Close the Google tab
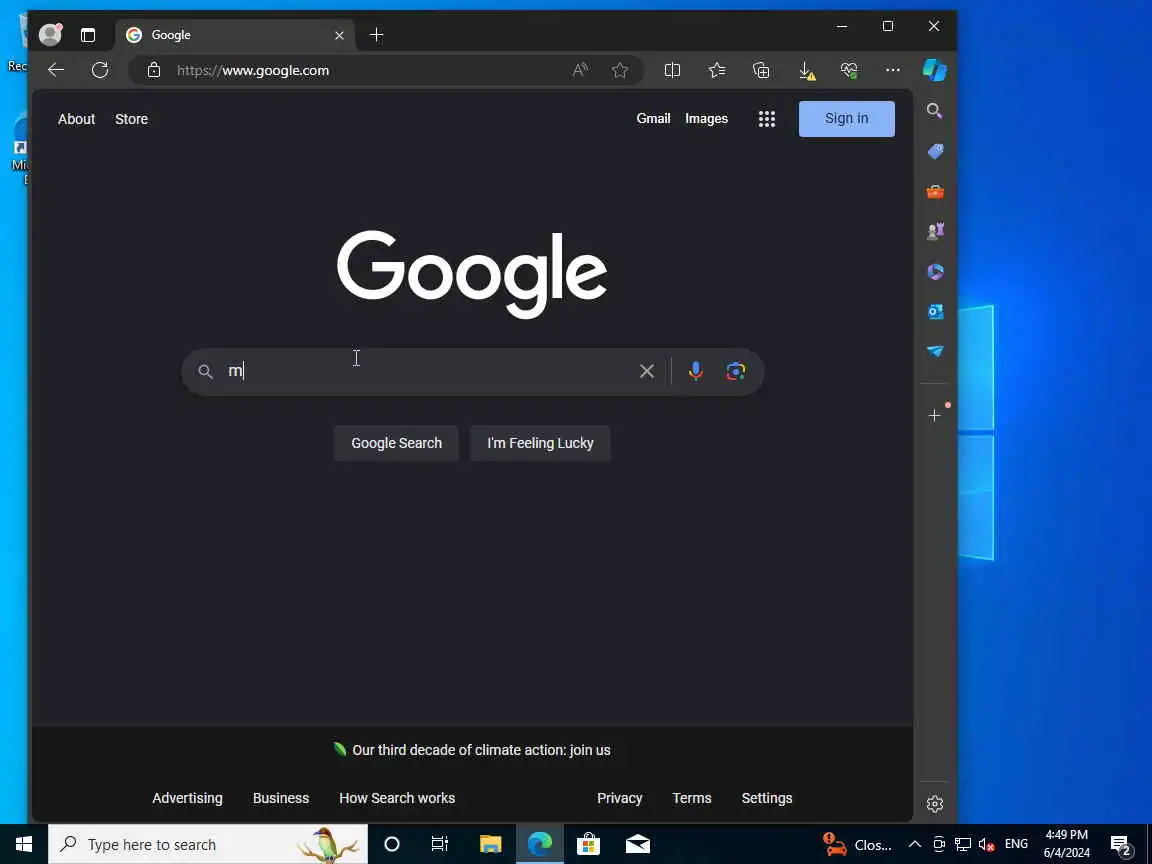Image resolution: width=1152 pixels, height=864 pixels. click(x=339, y=35)
